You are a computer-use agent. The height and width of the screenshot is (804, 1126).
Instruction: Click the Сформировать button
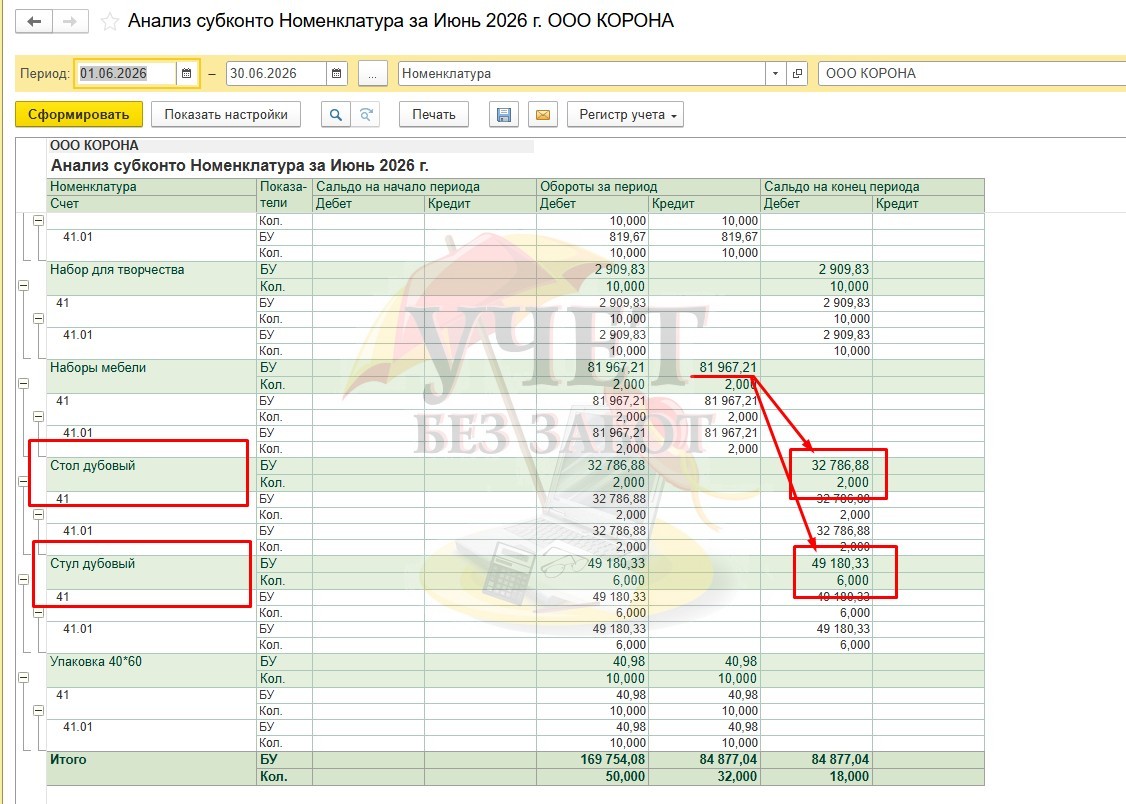[x=78, y=115]
